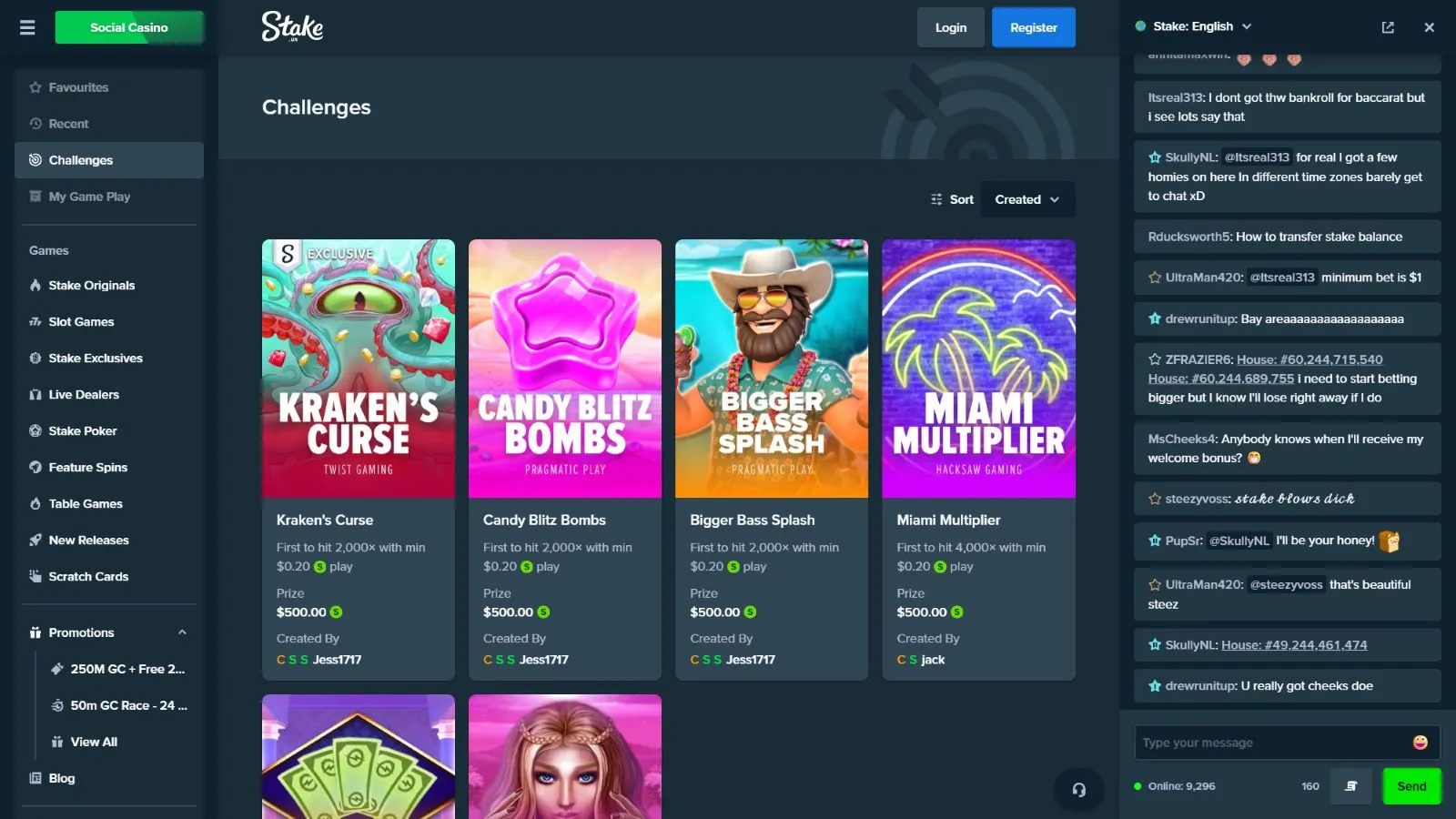The image size is (1456, 819).
Task: Select My Game Play menu item
Action: [109, 197]
